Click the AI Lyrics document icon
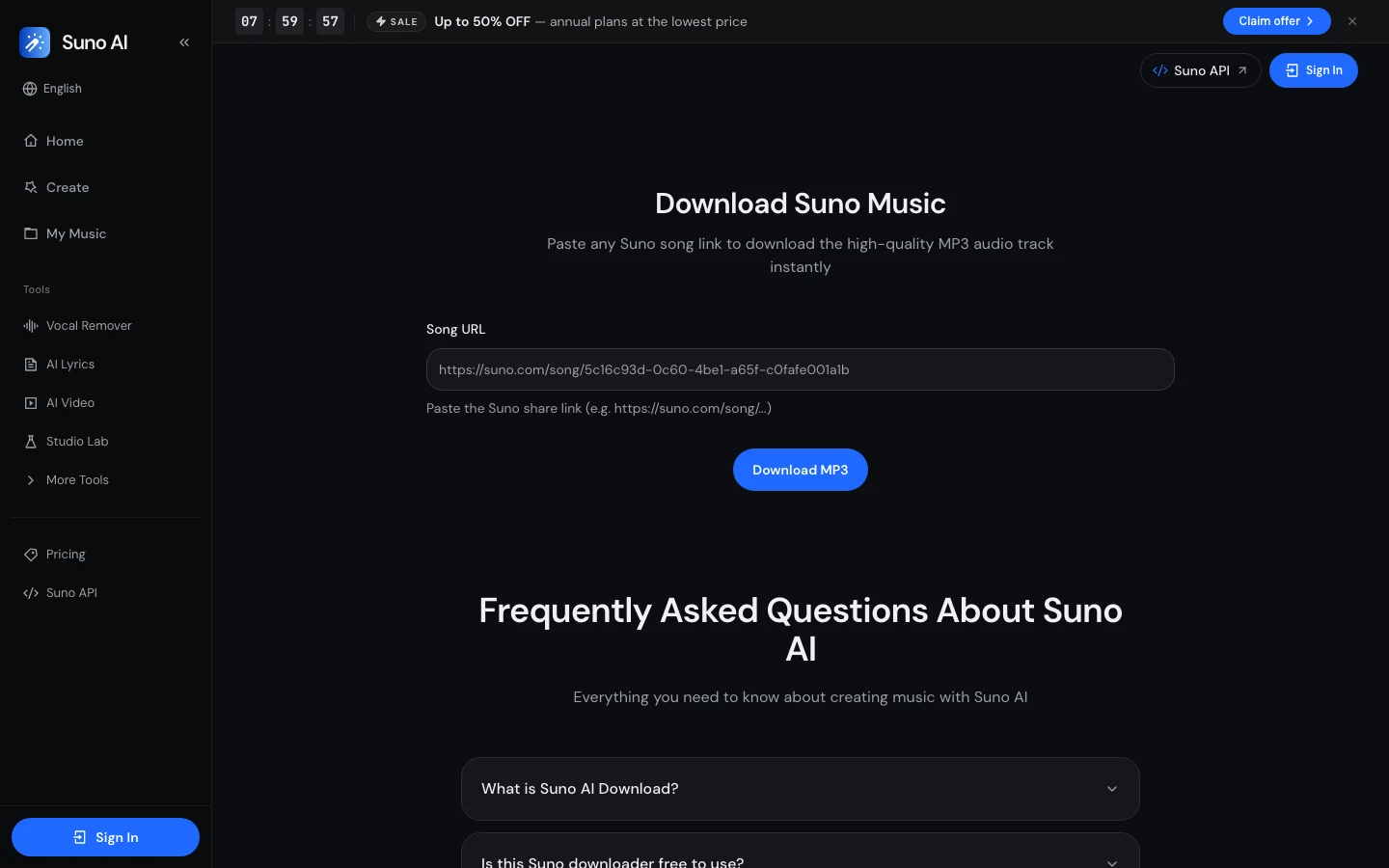 (31, 365)
